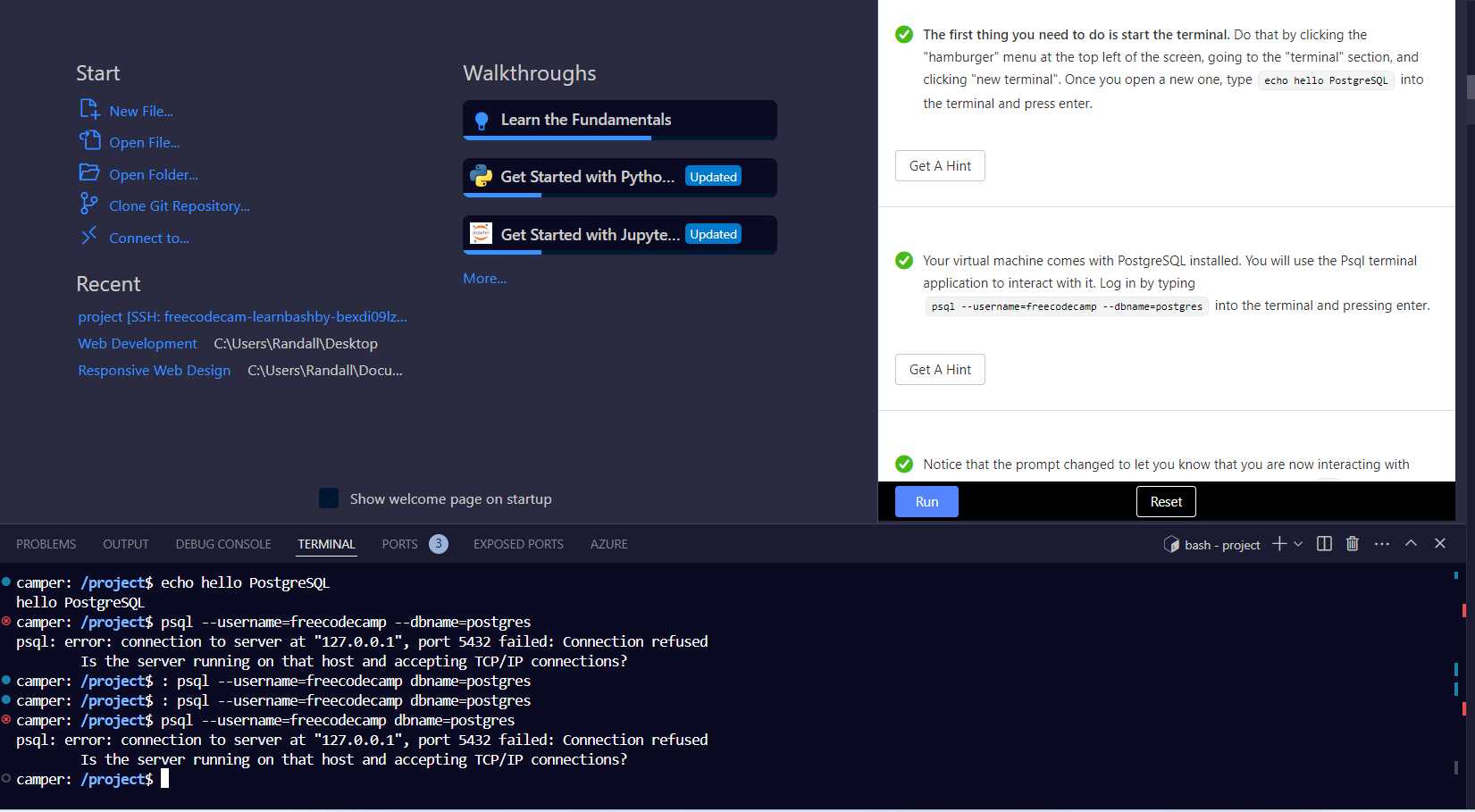The image size is (1475, 812).
Task: Open terminal more actions with ellipsis
Action: click(1381, 543)
